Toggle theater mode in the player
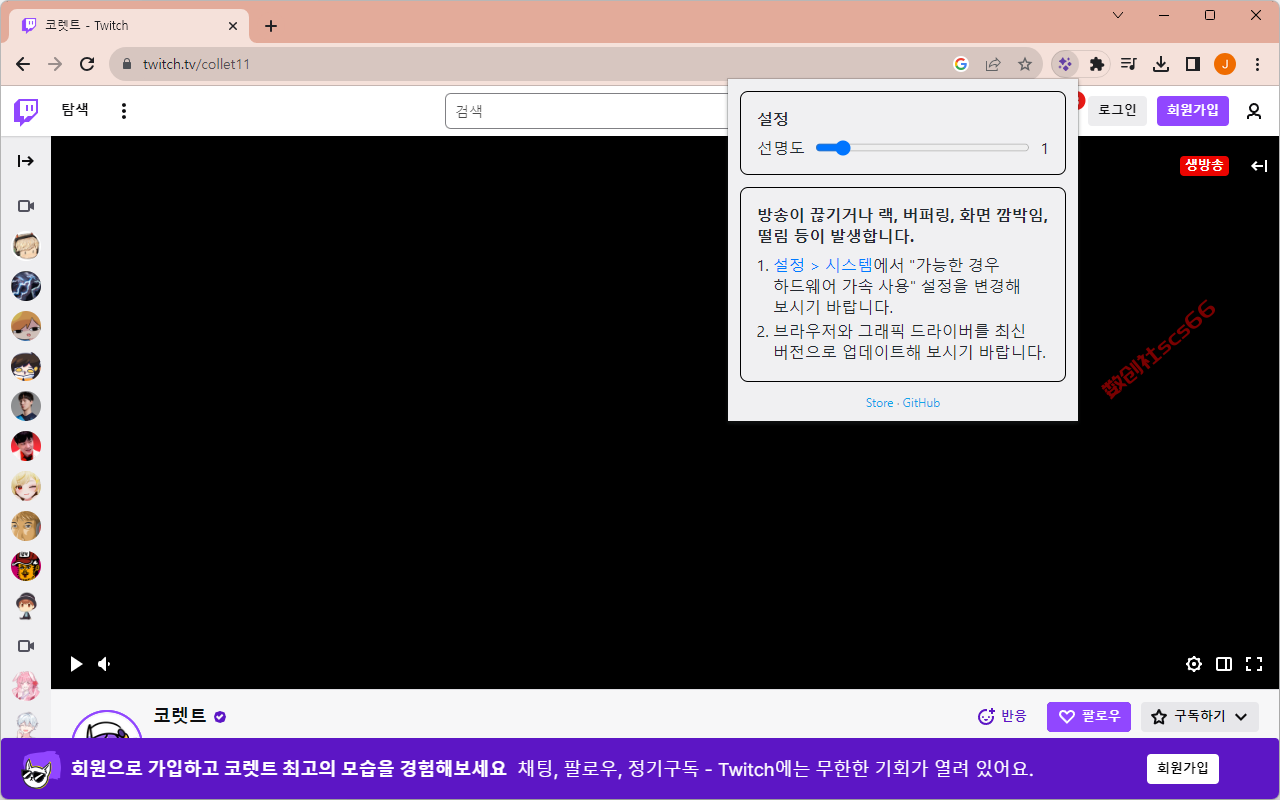This screenshot has width=1280, height=800. [1224, 664]
